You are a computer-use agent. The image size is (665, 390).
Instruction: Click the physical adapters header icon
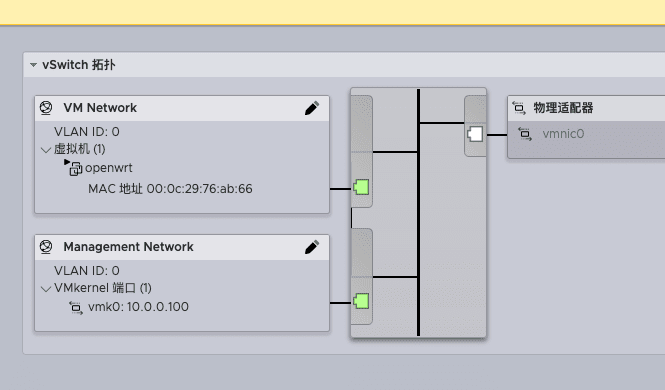point(519,108)
